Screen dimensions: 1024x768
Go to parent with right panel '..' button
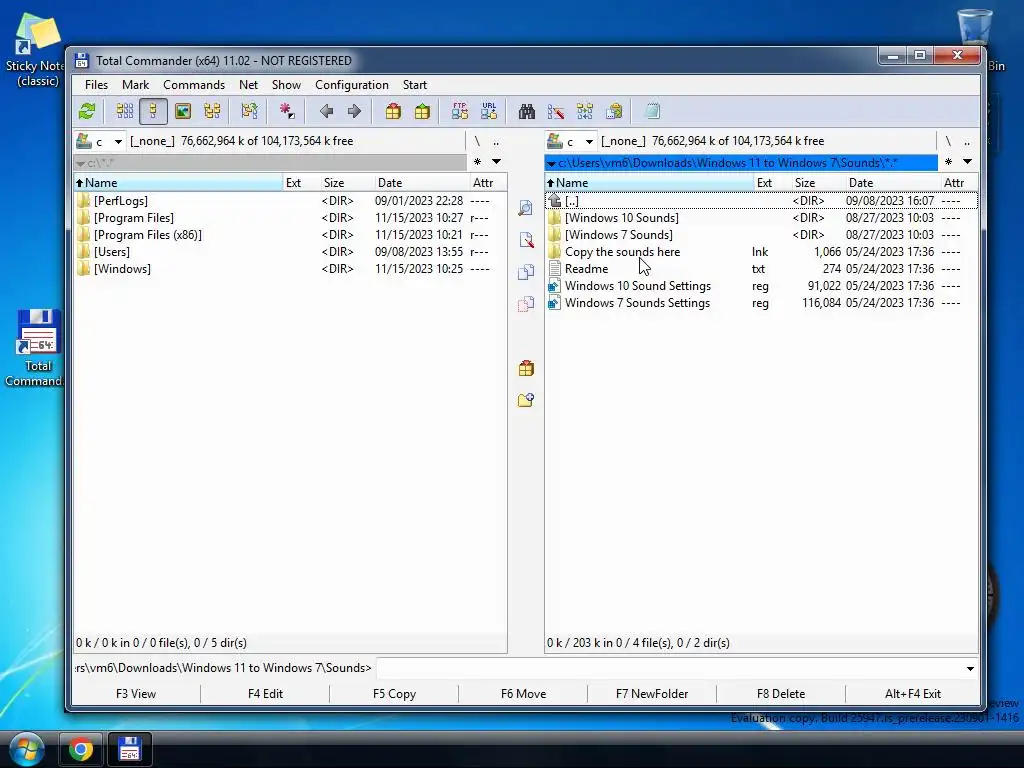(x=967, y=141)
